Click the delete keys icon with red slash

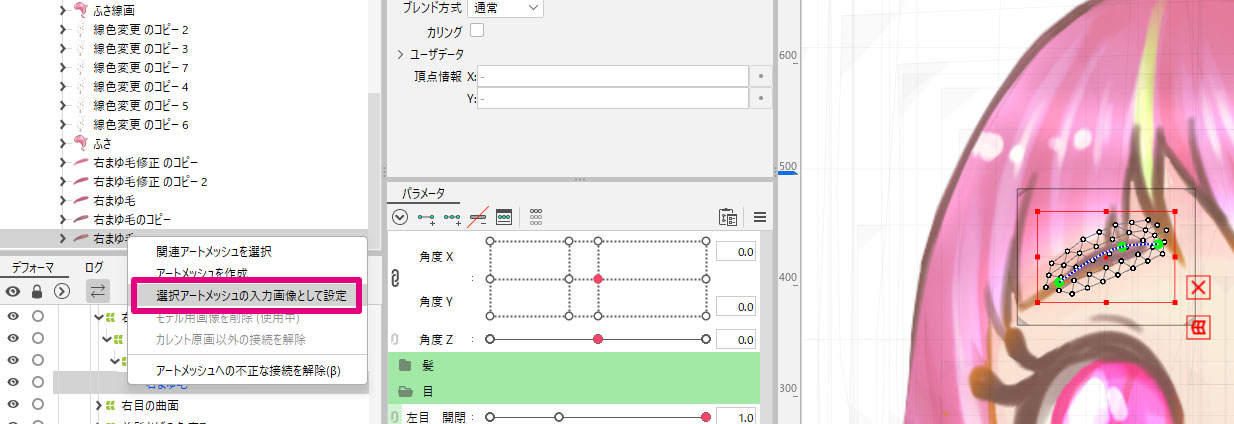[x=478, y=216]
